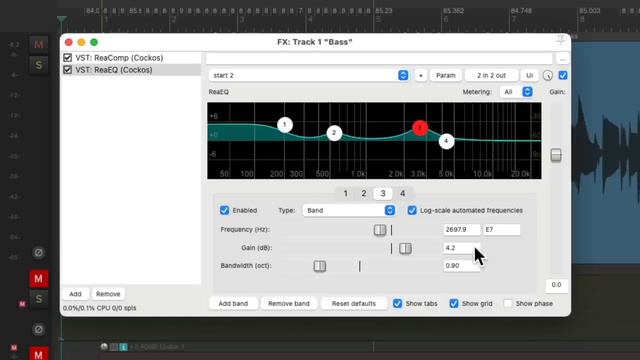The height and width of the screenshot is (360, 640).
Task: Click the FX comment field at top
Action: coord(379,59)
